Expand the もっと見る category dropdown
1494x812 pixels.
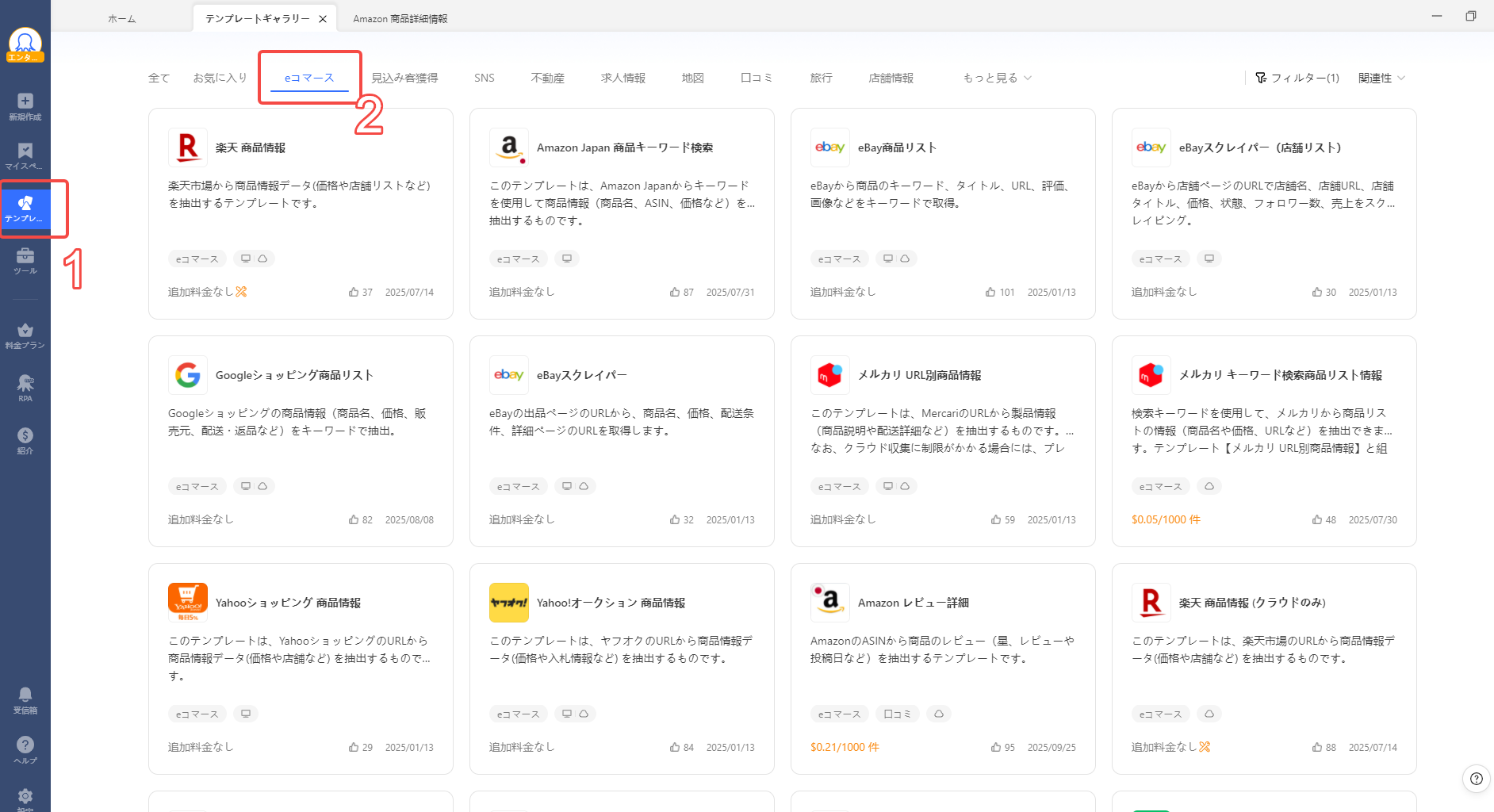997,78
